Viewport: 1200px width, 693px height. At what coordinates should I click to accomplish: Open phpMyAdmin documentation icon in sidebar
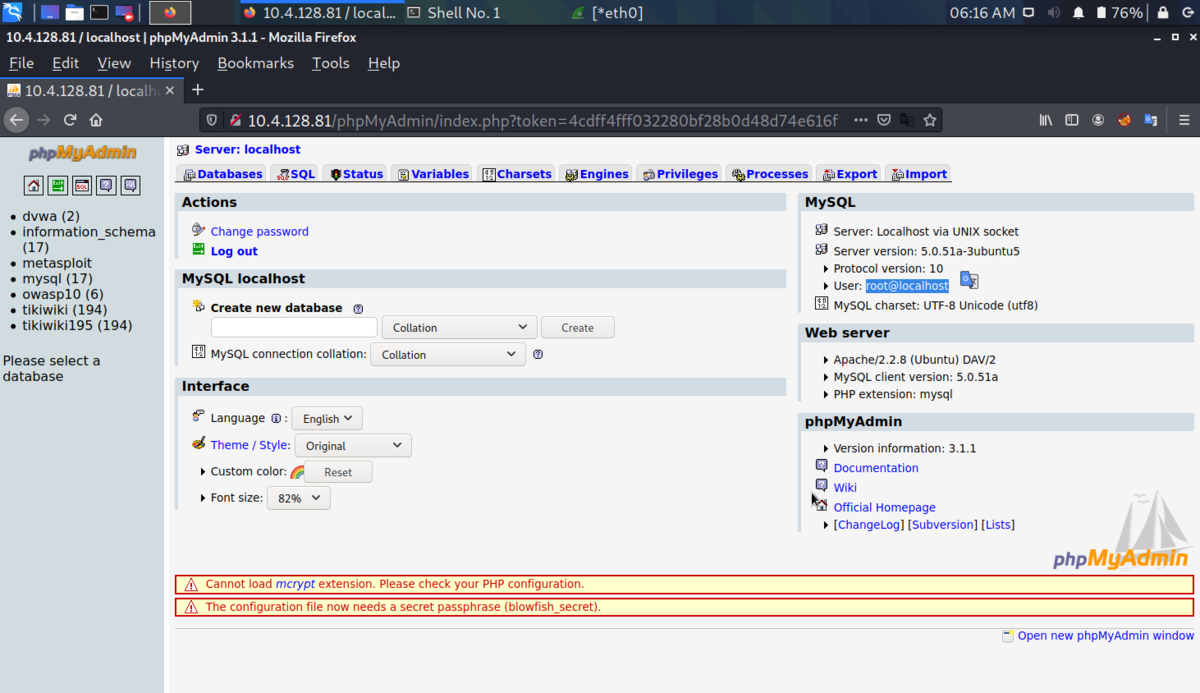(x=106, y=185)
